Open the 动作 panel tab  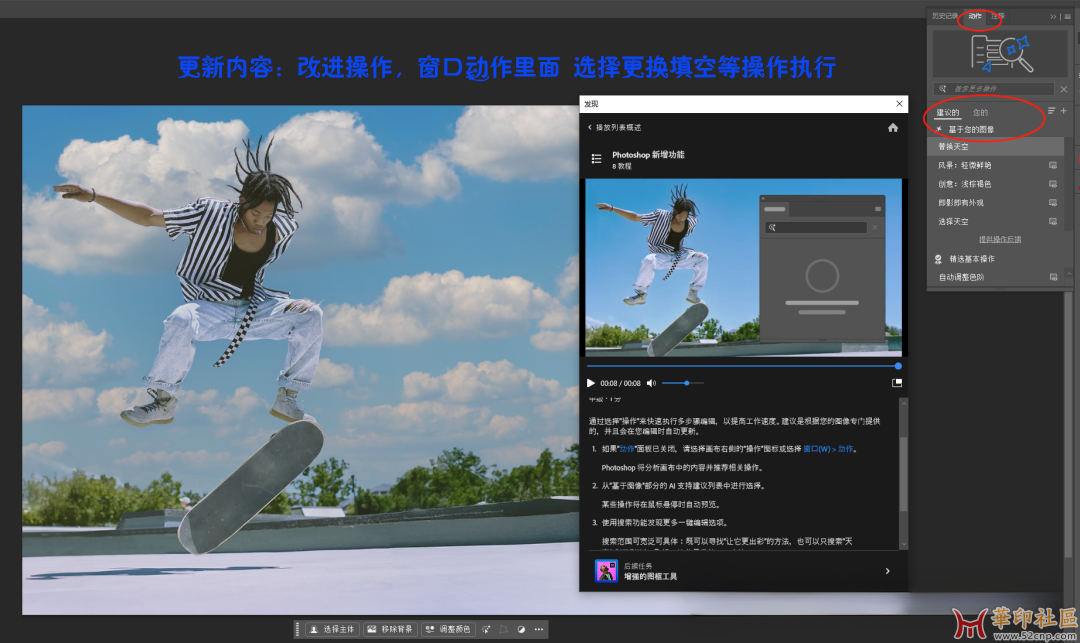tap(975, 16)
